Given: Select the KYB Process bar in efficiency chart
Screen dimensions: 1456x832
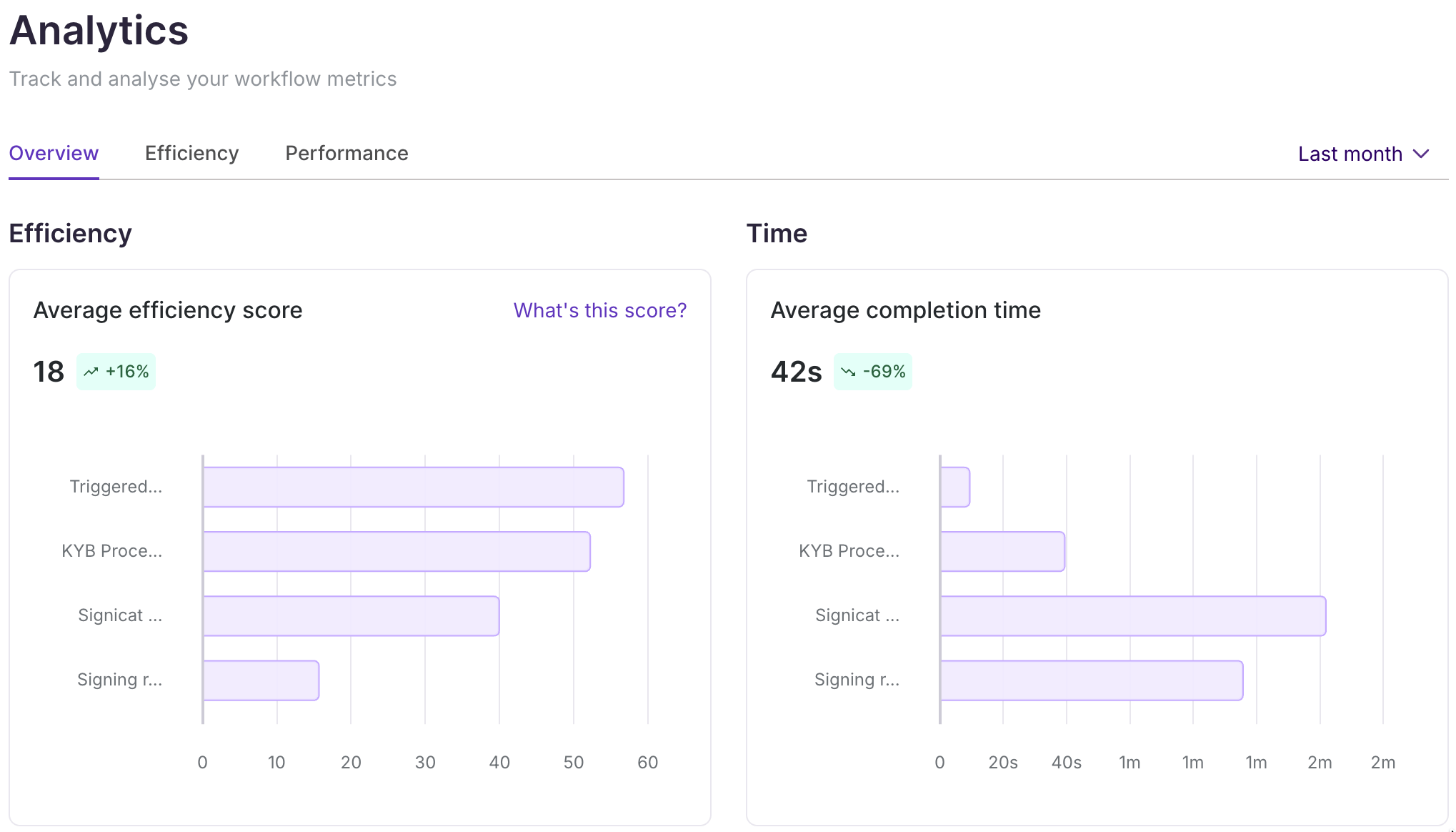Looking at the screenshot, I should pyautogui.click(x=397, y=551).
